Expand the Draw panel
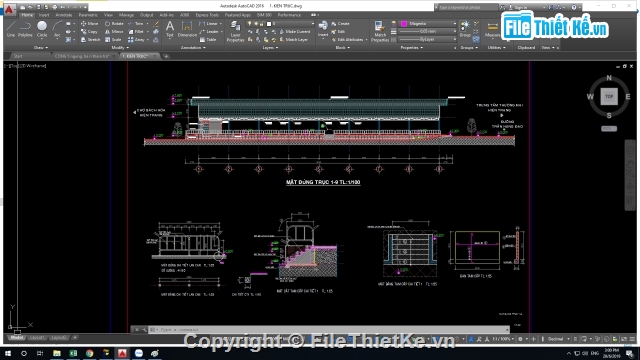Screen dimensions: 640x360 point(40,48)
